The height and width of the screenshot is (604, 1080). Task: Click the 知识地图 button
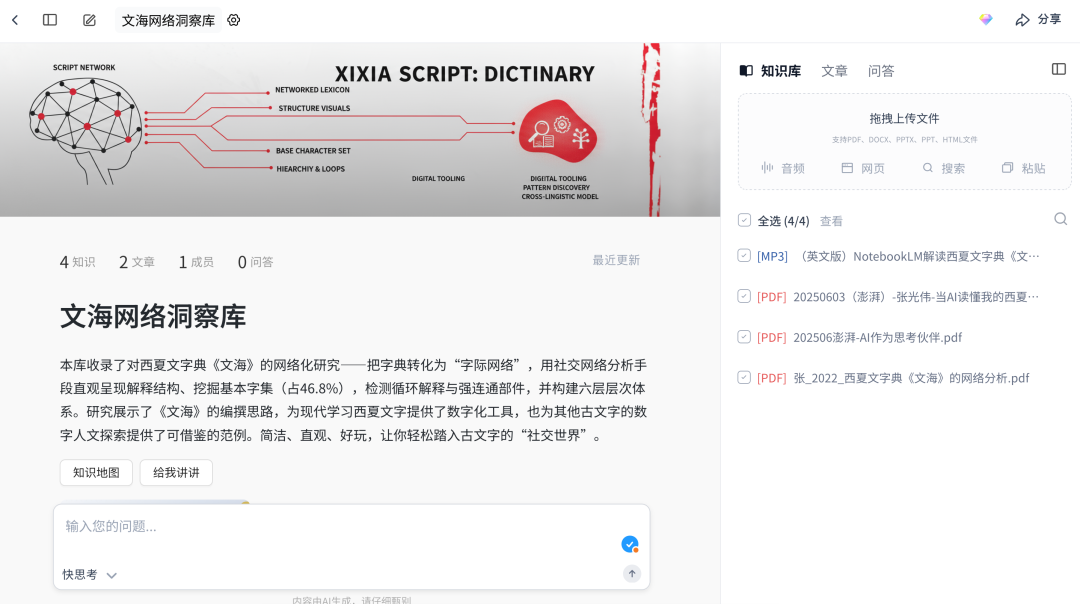[x=96, y=473]
